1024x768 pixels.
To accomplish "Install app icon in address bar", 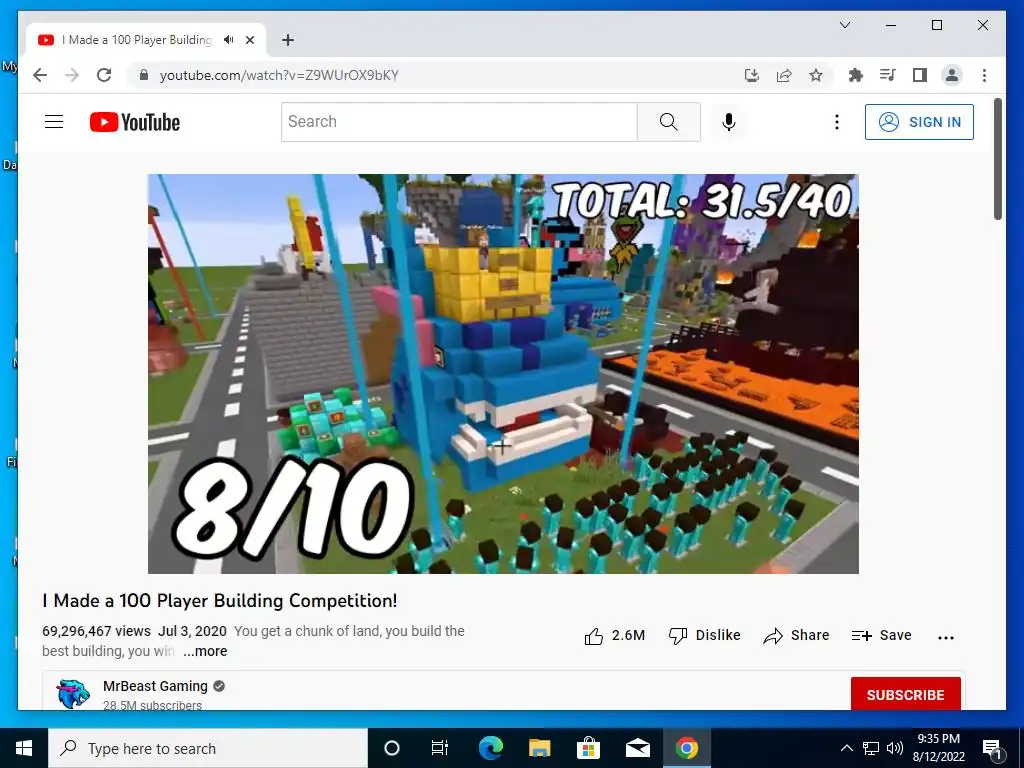I will pyautogui.click(x=752, y=75).
